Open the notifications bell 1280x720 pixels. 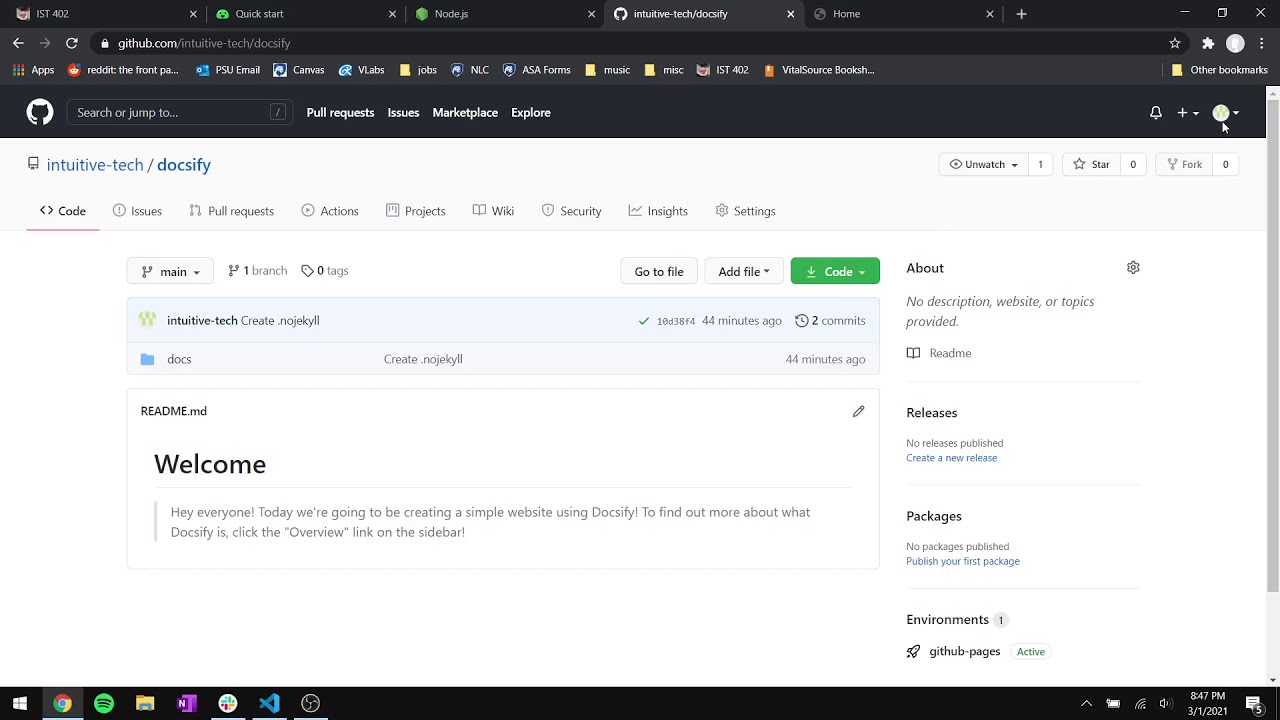[1155, 113]
